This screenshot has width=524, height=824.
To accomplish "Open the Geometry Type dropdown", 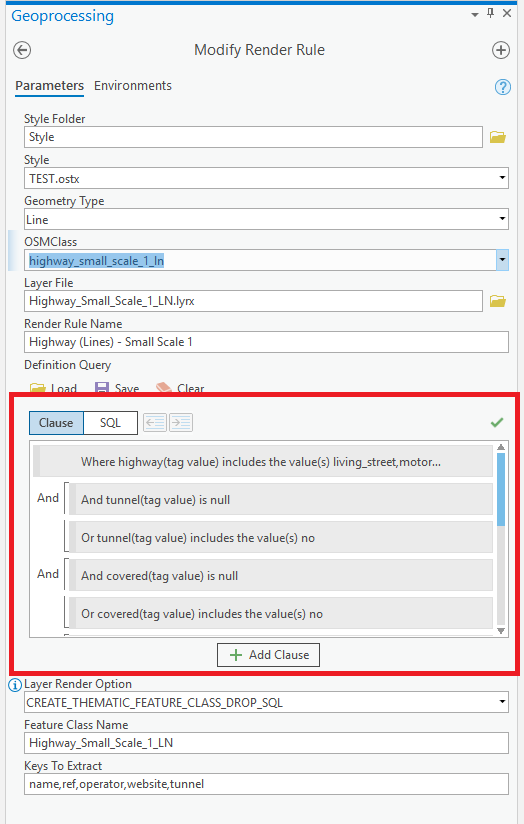I will pos(266,219).
